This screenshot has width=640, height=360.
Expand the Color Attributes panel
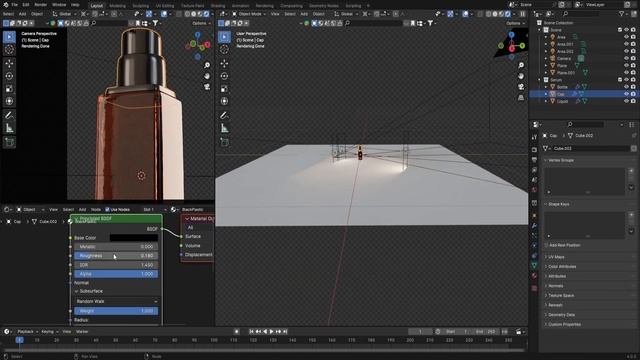click(x=562, y=267)
